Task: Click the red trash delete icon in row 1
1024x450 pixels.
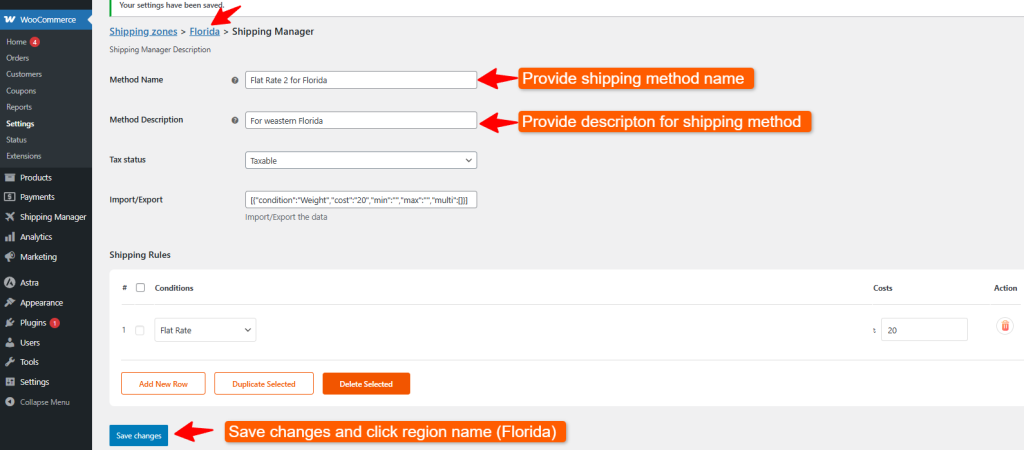Action: [x=1005, y=326]
